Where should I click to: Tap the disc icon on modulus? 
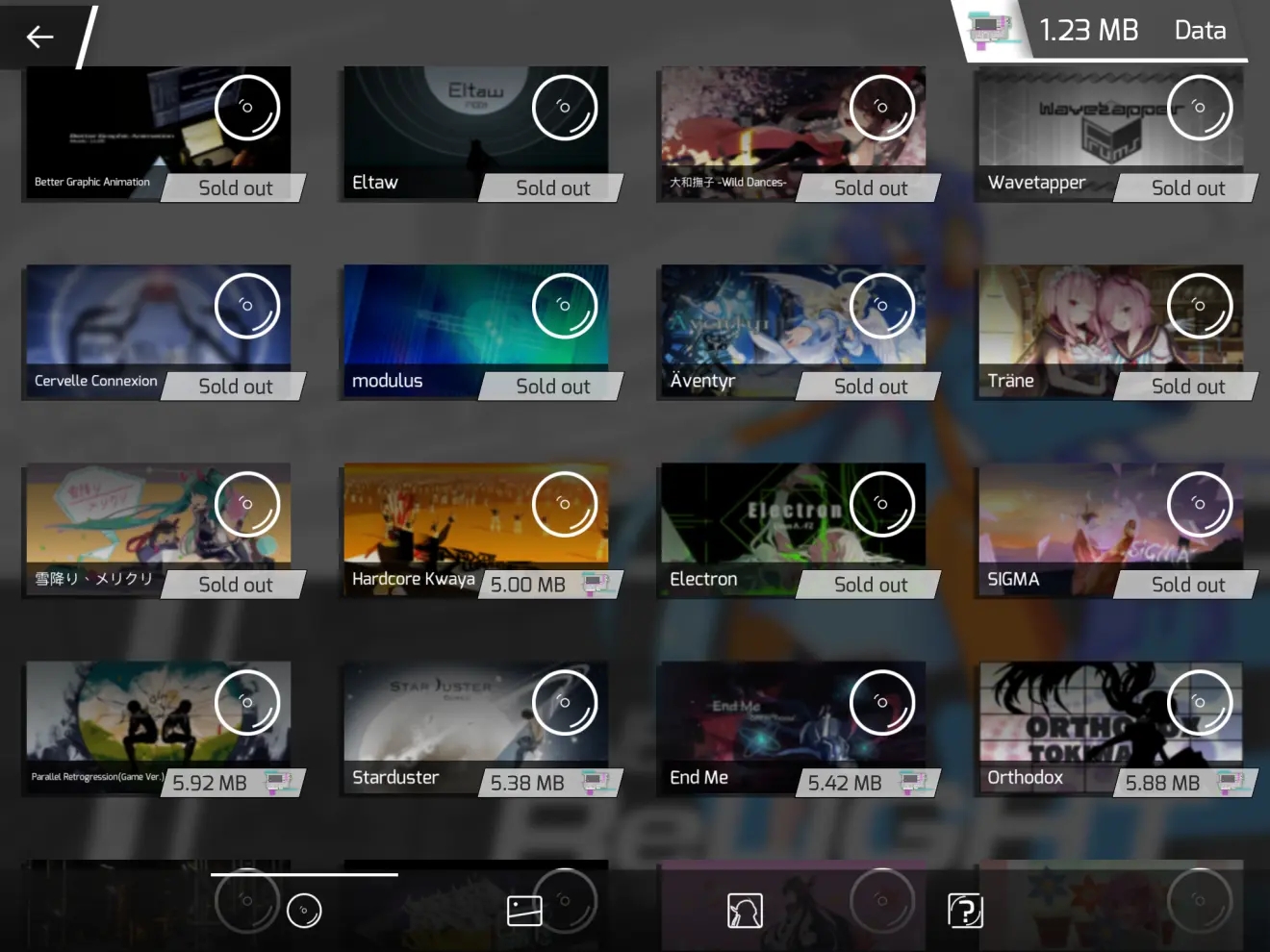[x=565, y=306]
